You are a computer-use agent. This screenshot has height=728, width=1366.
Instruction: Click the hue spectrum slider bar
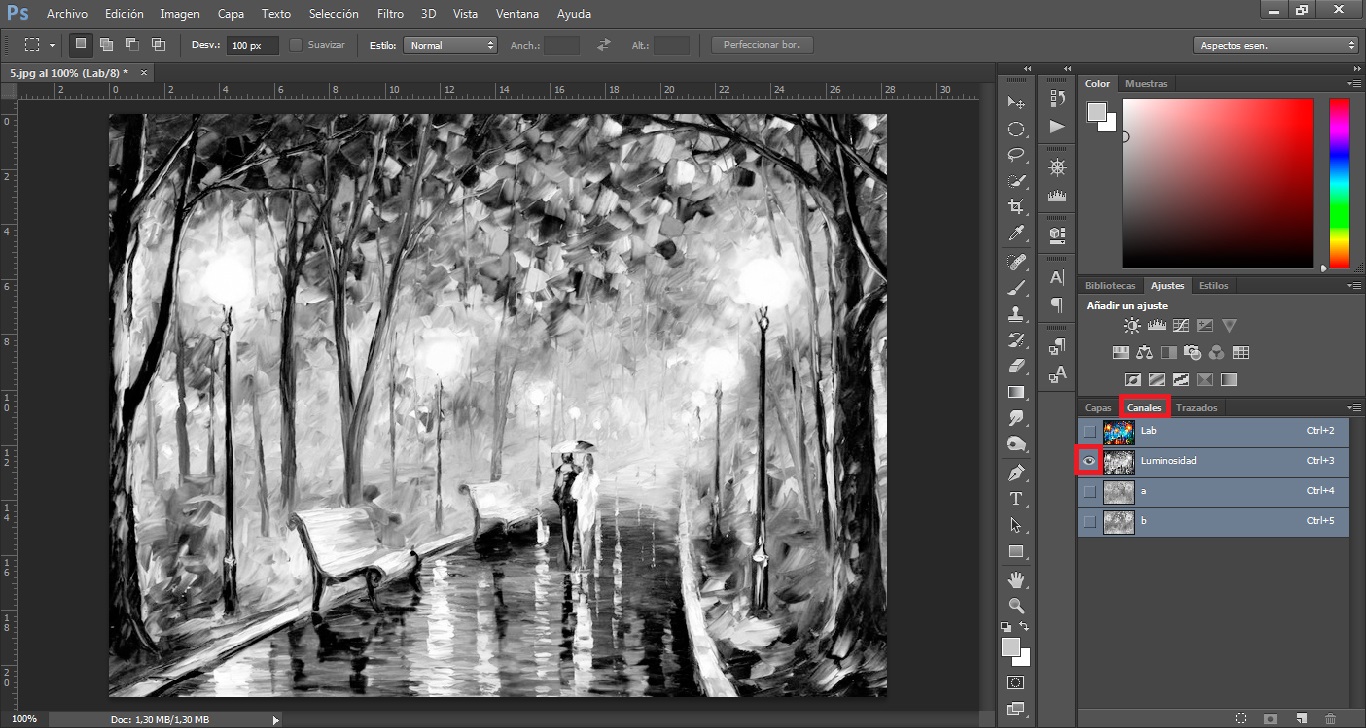[1339, 183]
